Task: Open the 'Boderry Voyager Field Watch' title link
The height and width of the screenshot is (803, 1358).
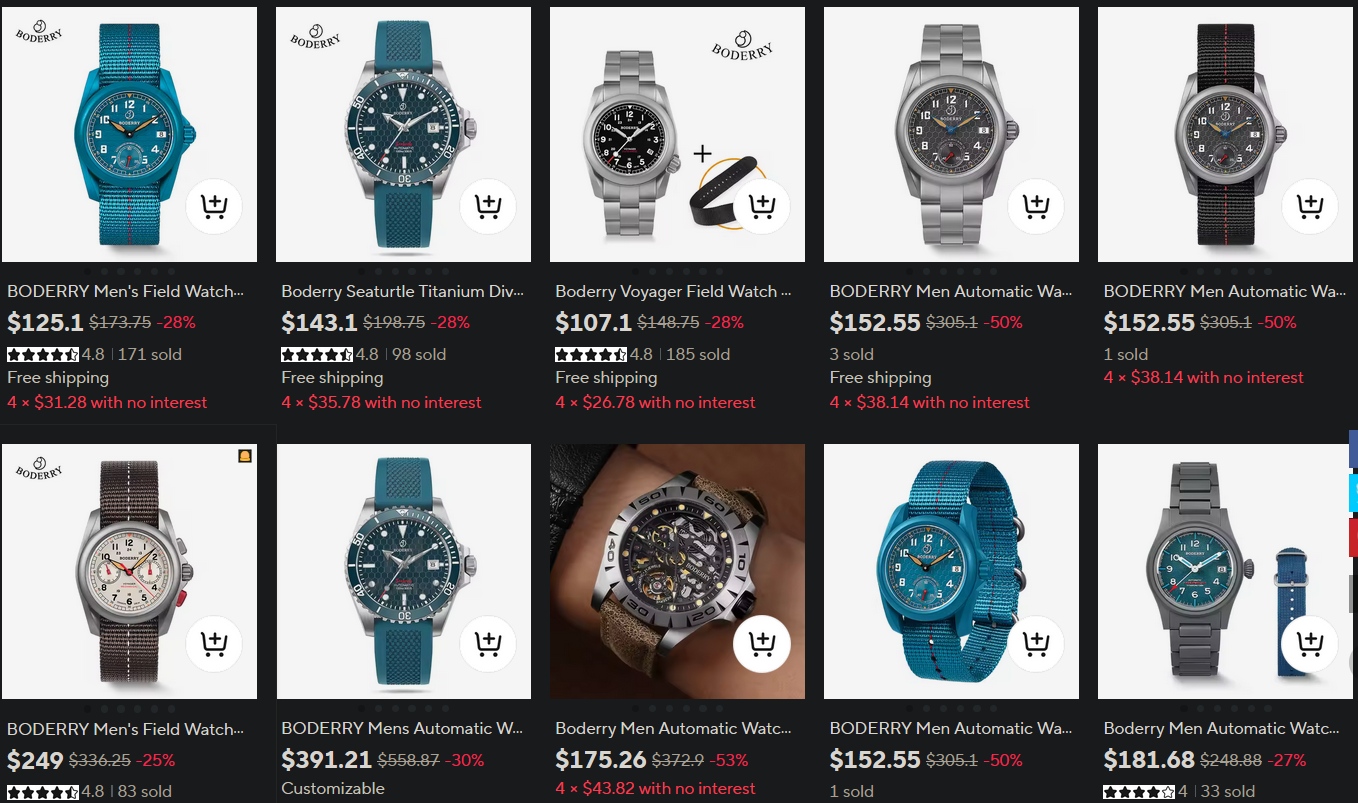Action: 674,291
